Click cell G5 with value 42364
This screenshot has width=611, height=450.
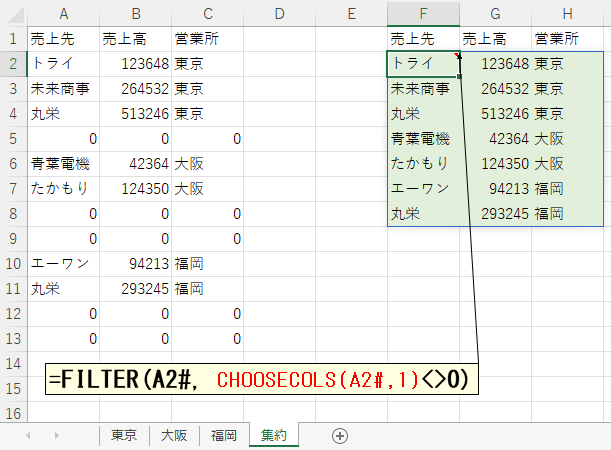[495, 139]
